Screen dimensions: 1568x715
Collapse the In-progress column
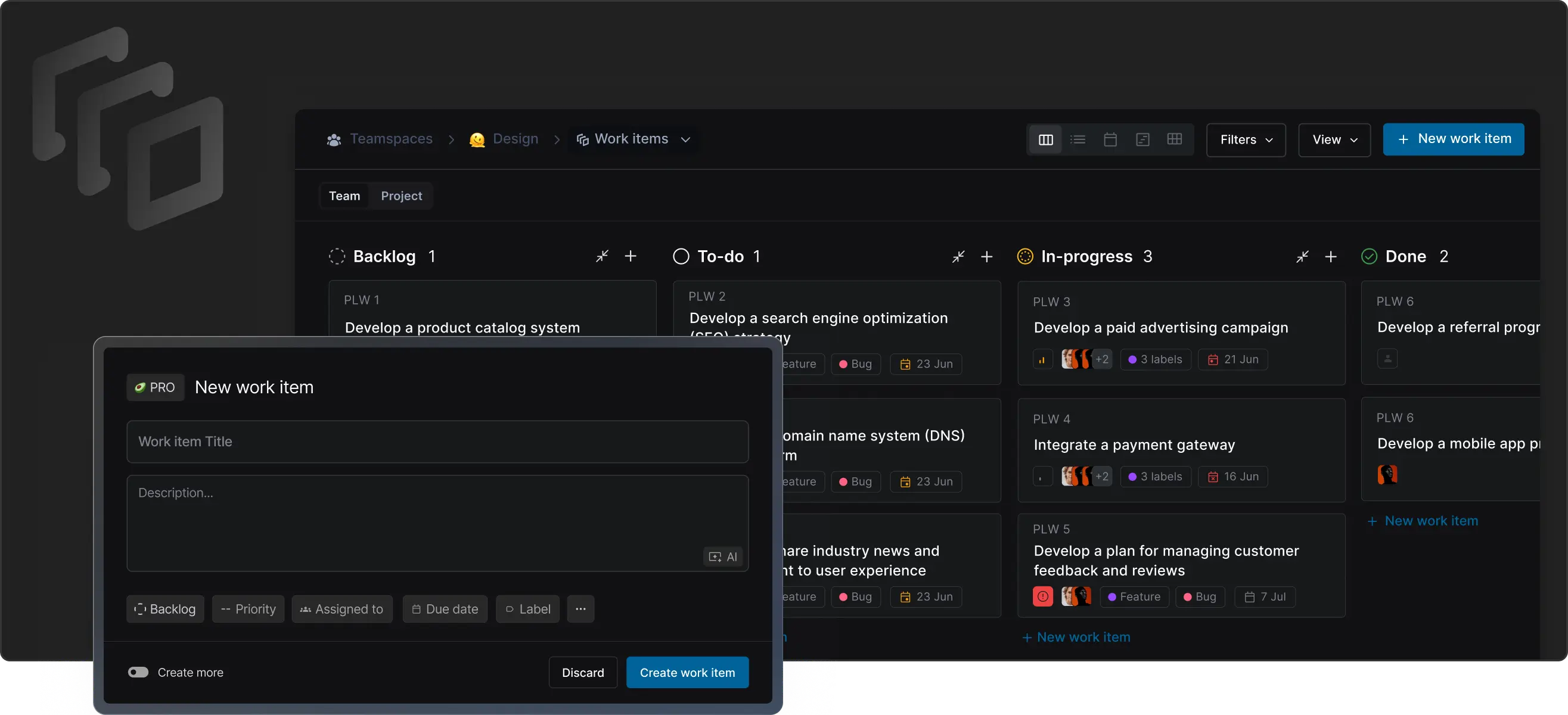pyautogui.click(x=1302, y=257)
